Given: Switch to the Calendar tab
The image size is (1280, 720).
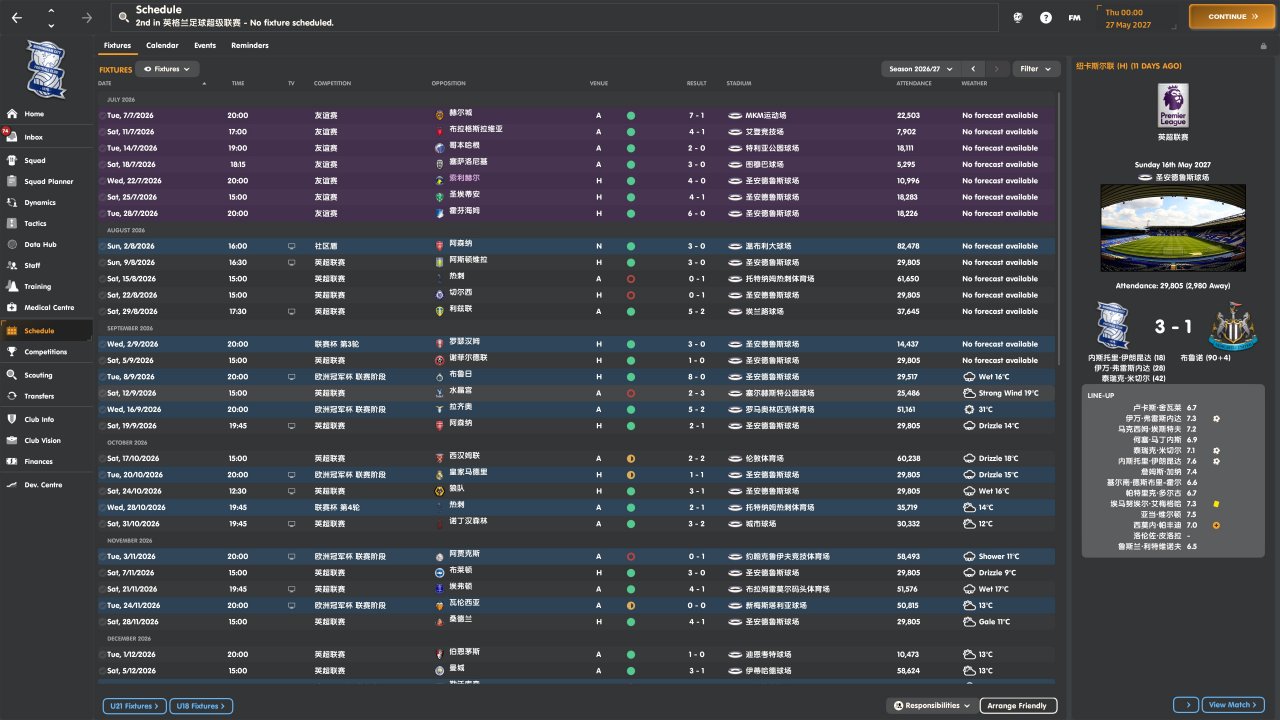Looking at the screenshot, I should (x=162, y=45).
